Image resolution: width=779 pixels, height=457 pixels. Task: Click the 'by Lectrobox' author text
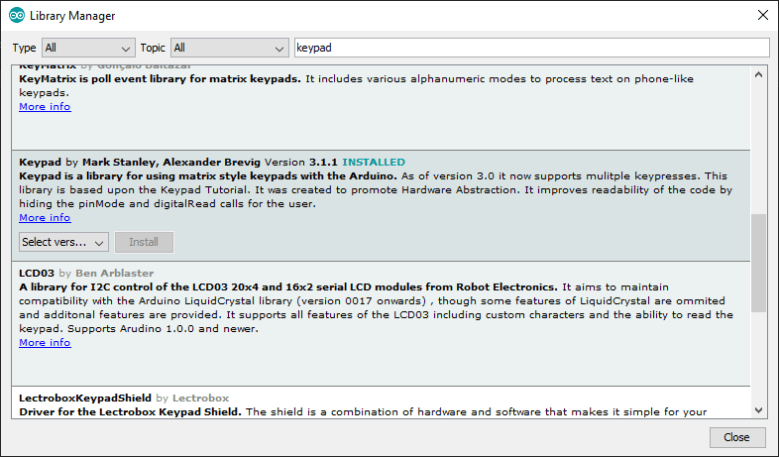[x=192, y=398]
